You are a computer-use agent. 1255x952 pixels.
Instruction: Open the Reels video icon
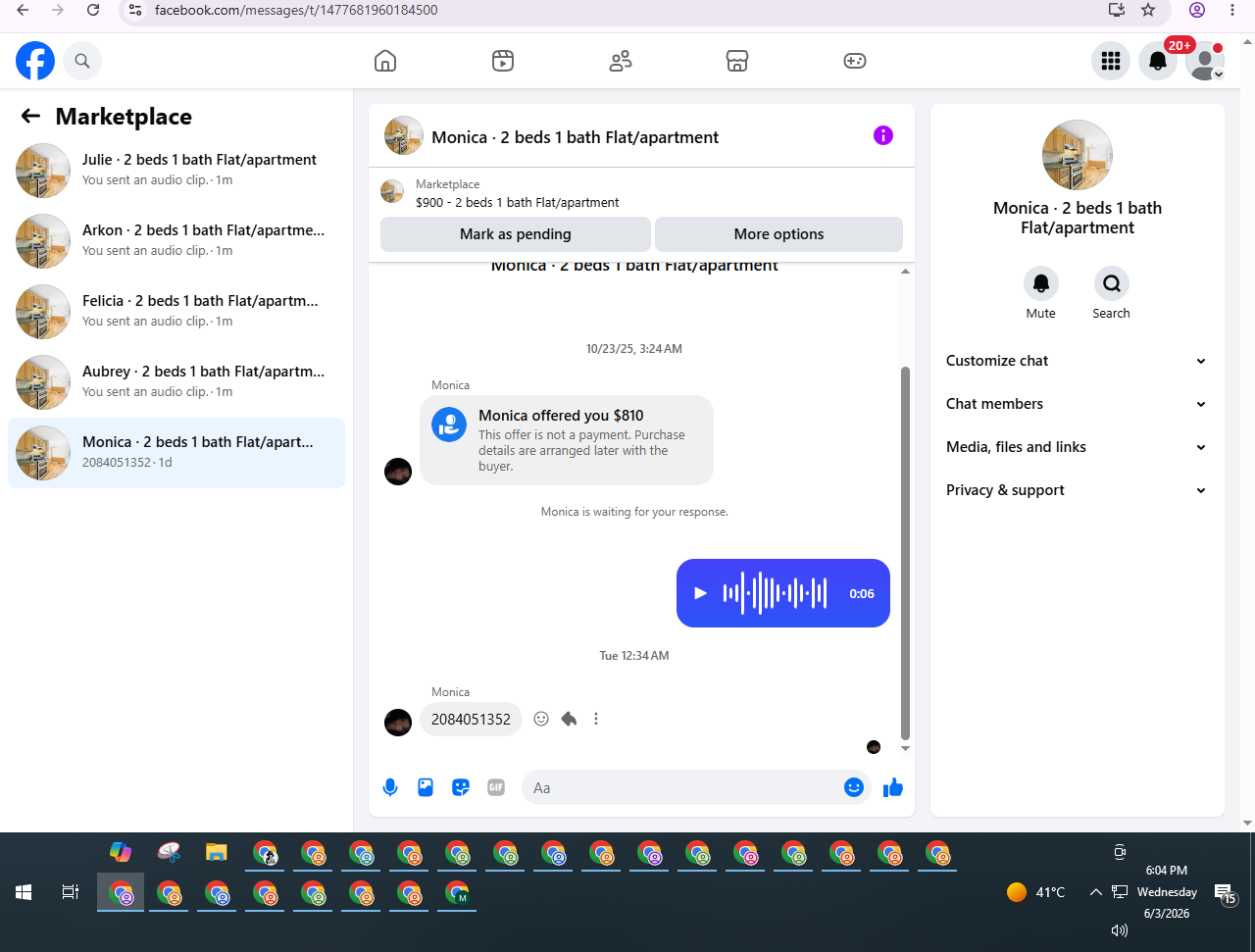click(503, 61)
